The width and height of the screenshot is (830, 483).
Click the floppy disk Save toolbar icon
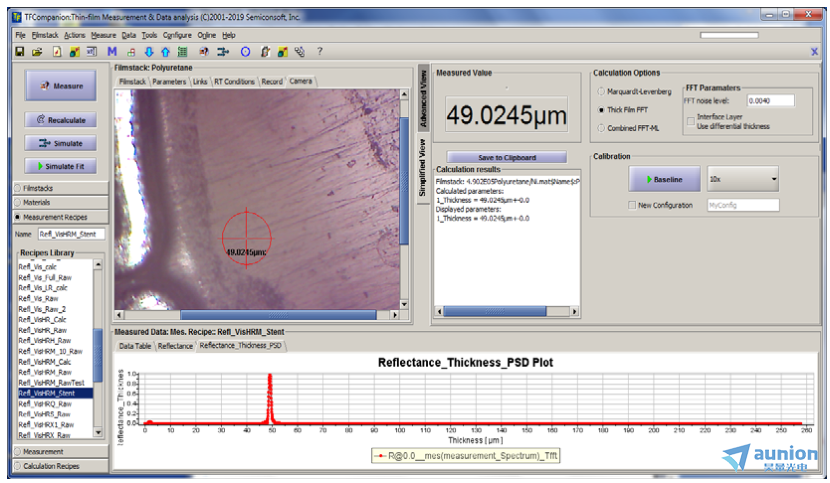[x=20, y=52]
